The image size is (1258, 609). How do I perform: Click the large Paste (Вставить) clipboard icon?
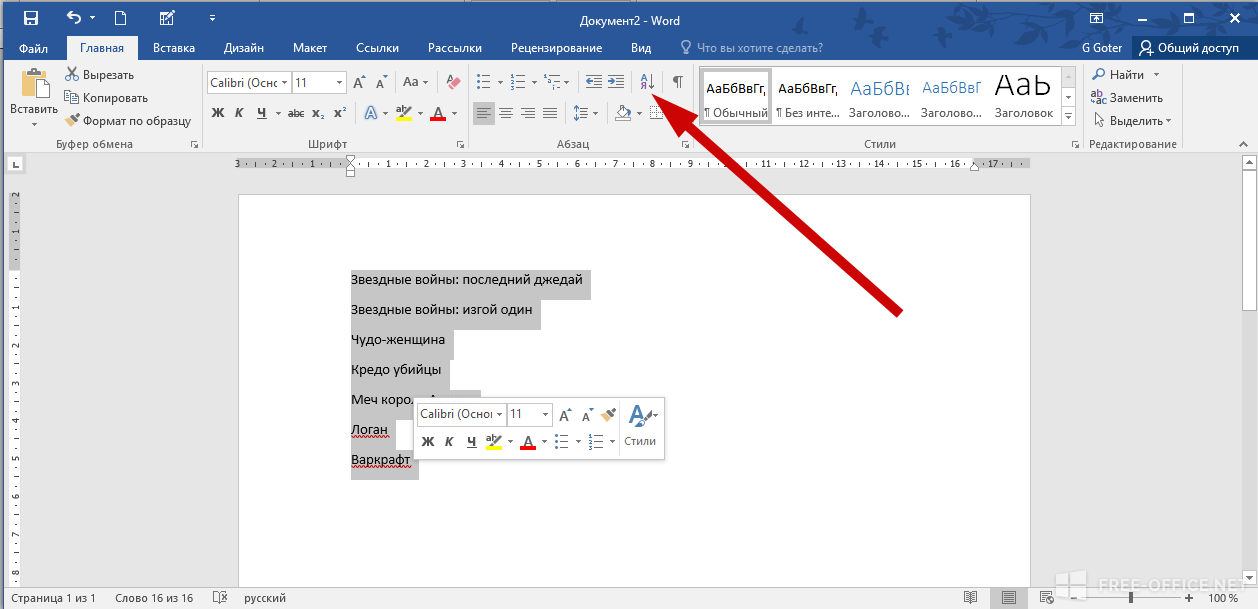pos(35,85)
